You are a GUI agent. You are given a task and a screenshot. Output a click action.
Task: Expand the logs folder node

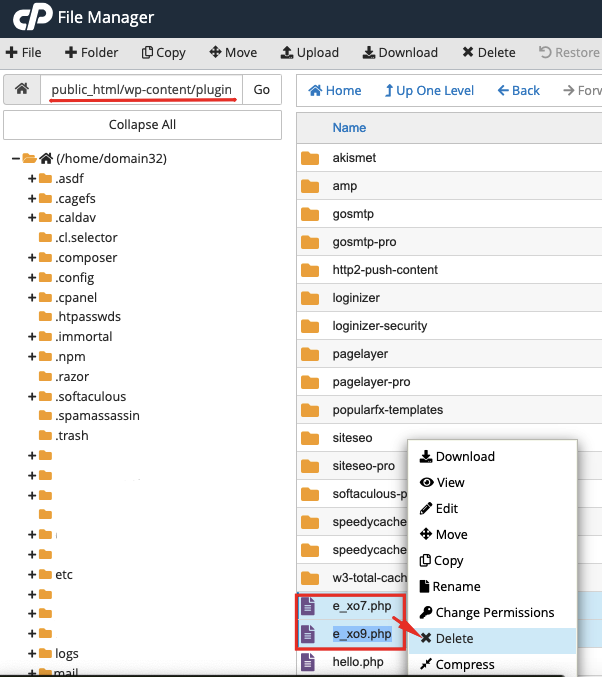pos(32,653)
